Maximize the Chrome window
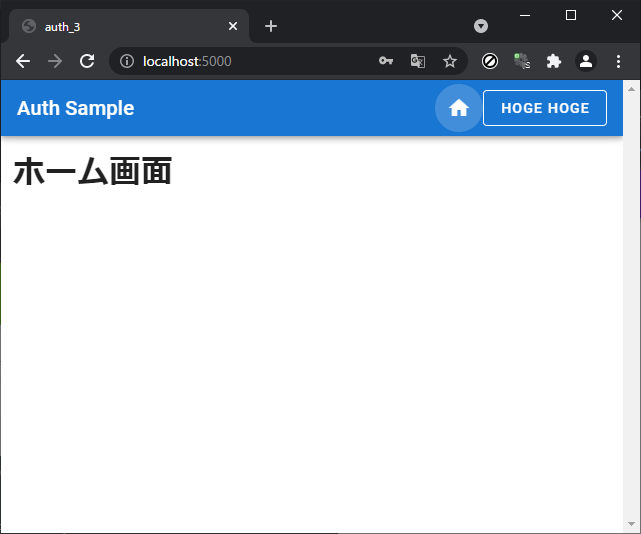 coord(571,15)
